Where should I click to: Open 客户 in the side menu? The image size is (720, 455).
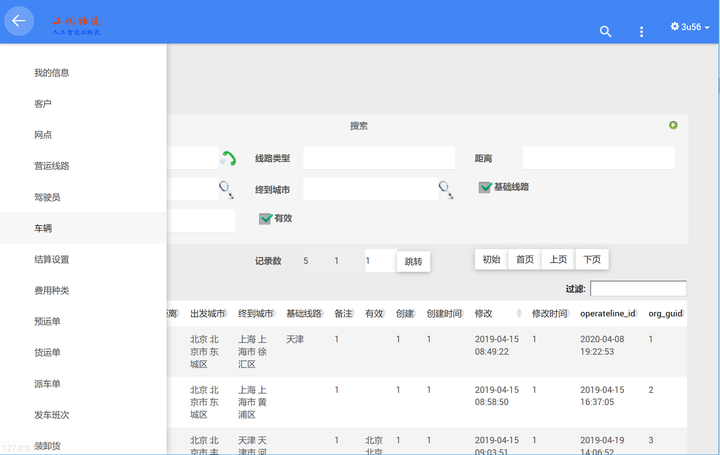click(x=83, y=104)
